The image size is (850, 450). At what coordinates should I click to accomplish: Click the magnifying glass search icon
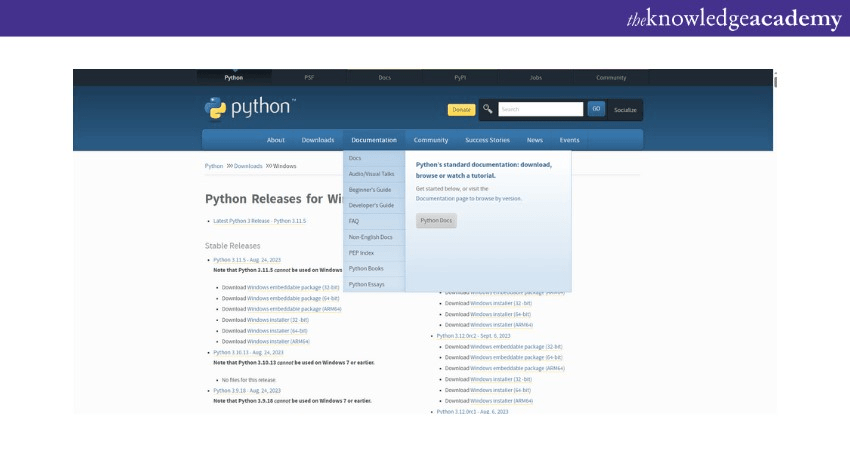point(487,109)
